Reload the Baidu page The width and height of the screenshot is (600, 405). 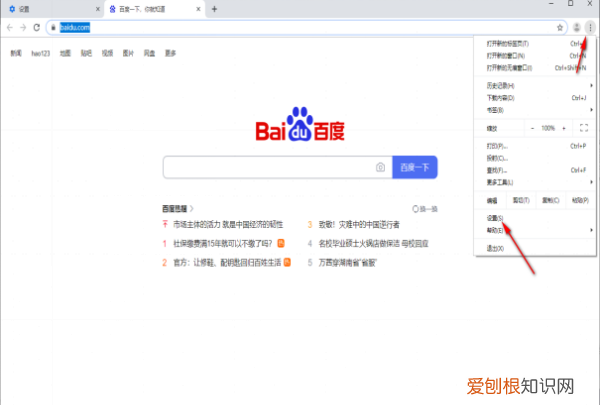[36, 28]
